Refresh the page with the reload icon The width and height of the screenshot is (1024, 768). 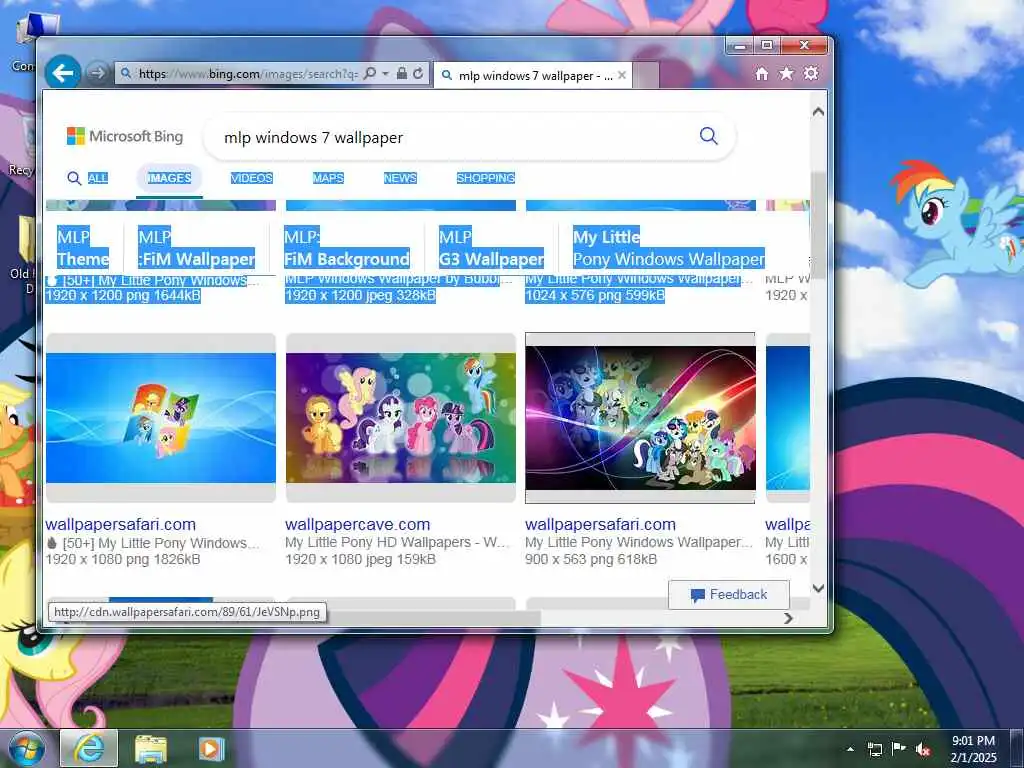click(x=418, y=74)
